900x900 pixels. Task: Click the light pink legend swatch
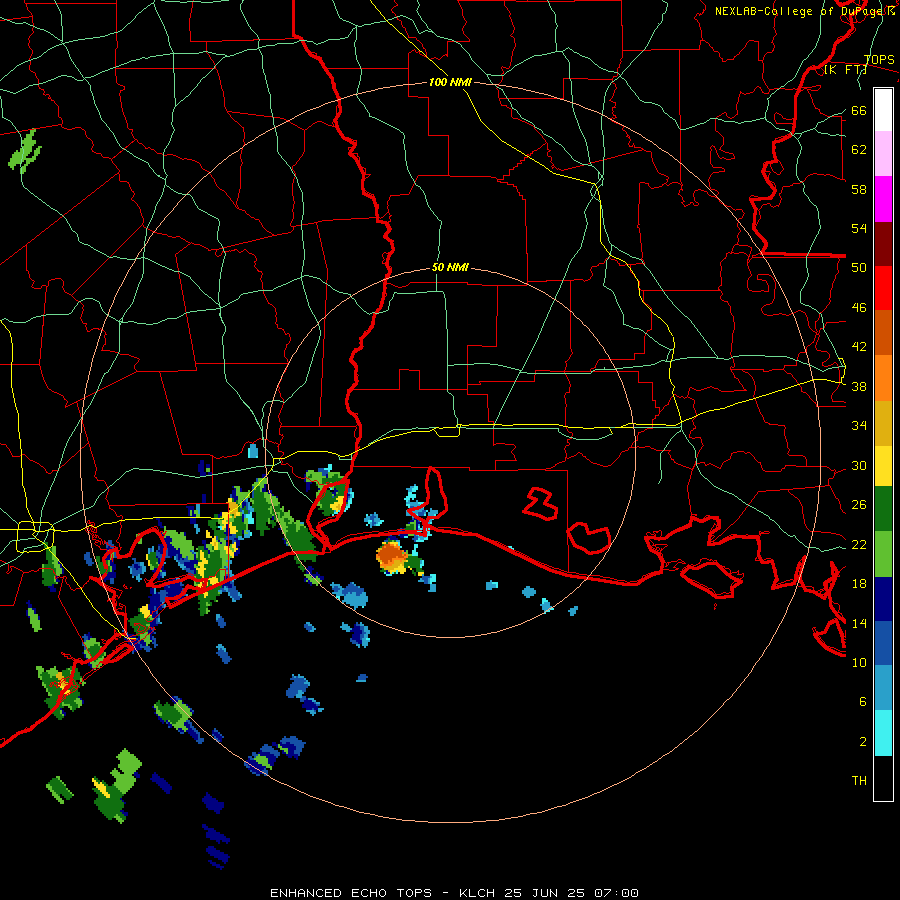pyautogui.click(x=883, y=154)
